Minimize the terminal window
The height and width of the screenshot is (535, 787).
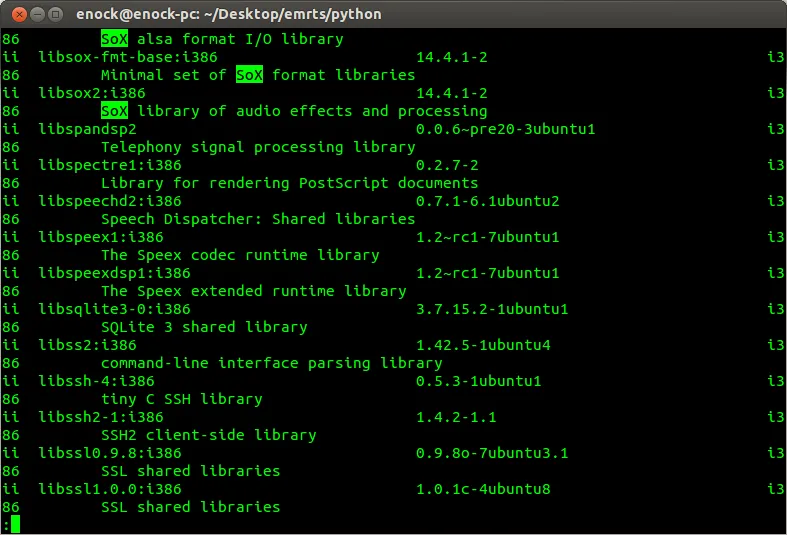point(35,14)
